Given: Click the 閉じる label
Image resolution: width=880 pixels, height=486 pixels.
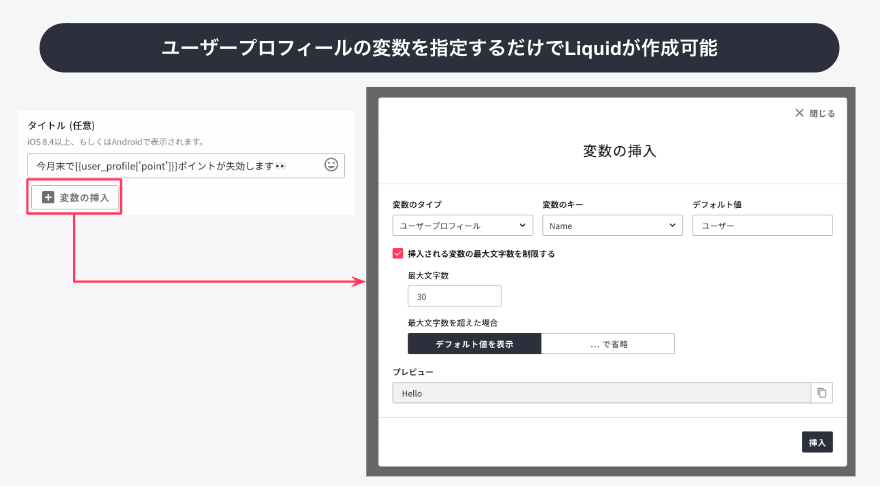Looking at the screenshot, I should coord(822,113).
